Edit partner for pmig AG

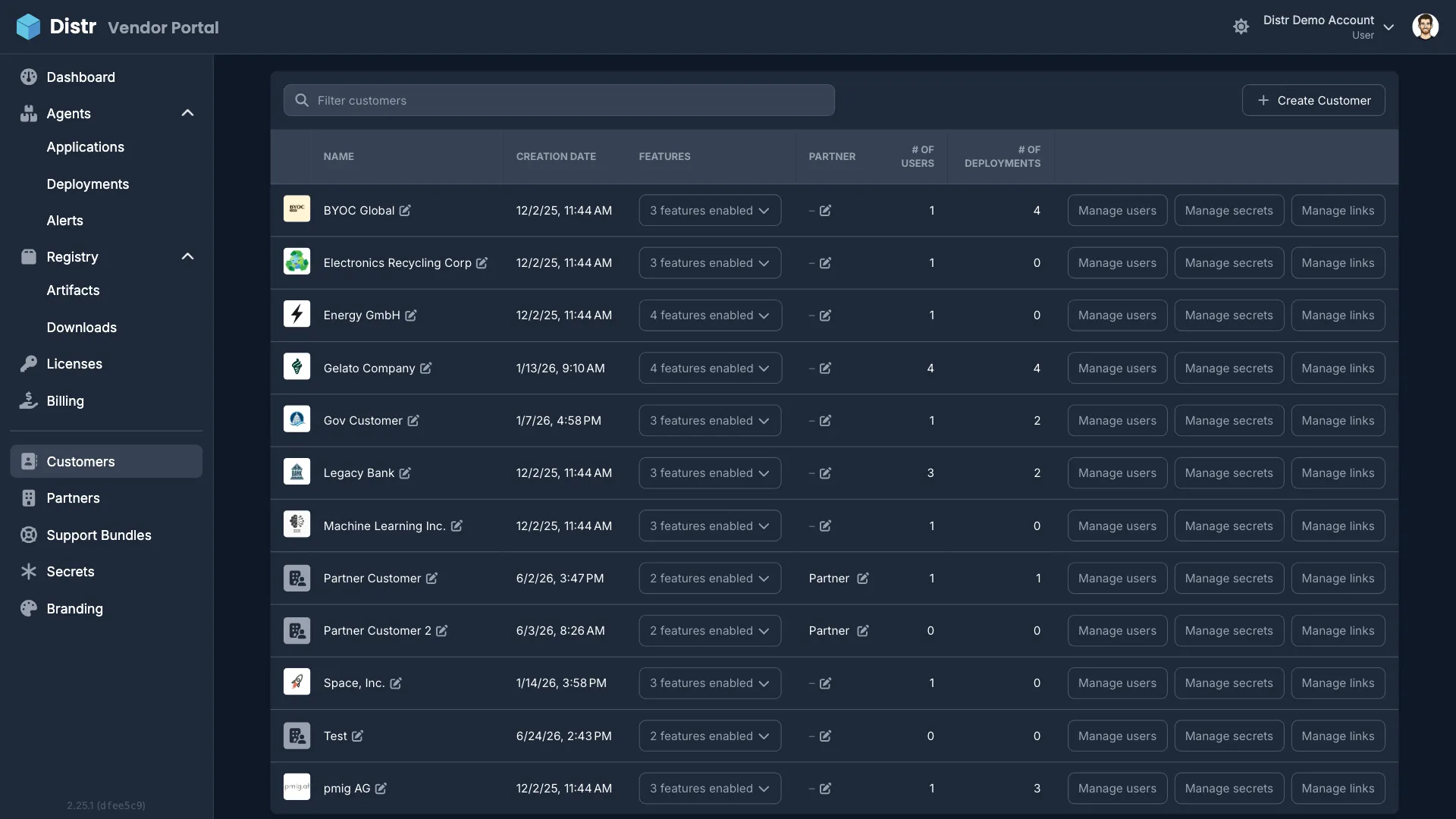coord(825,788)
